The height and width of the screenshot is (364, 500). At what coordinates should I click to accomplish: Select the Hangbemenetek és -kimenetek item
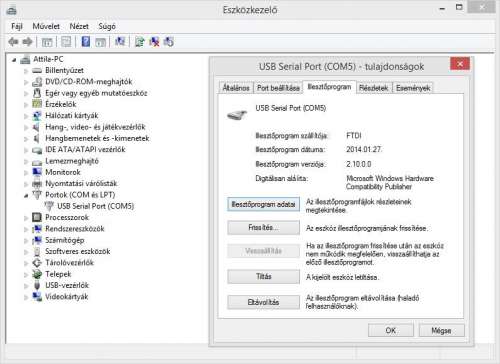tap(97, 138)
